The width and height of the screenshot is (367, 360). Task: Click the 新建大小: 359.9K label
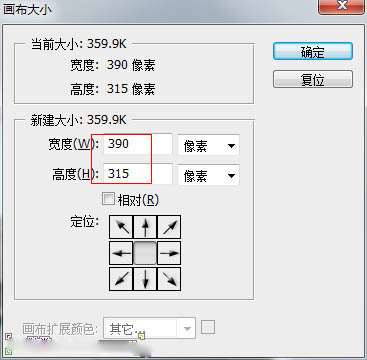coord(79,120)
